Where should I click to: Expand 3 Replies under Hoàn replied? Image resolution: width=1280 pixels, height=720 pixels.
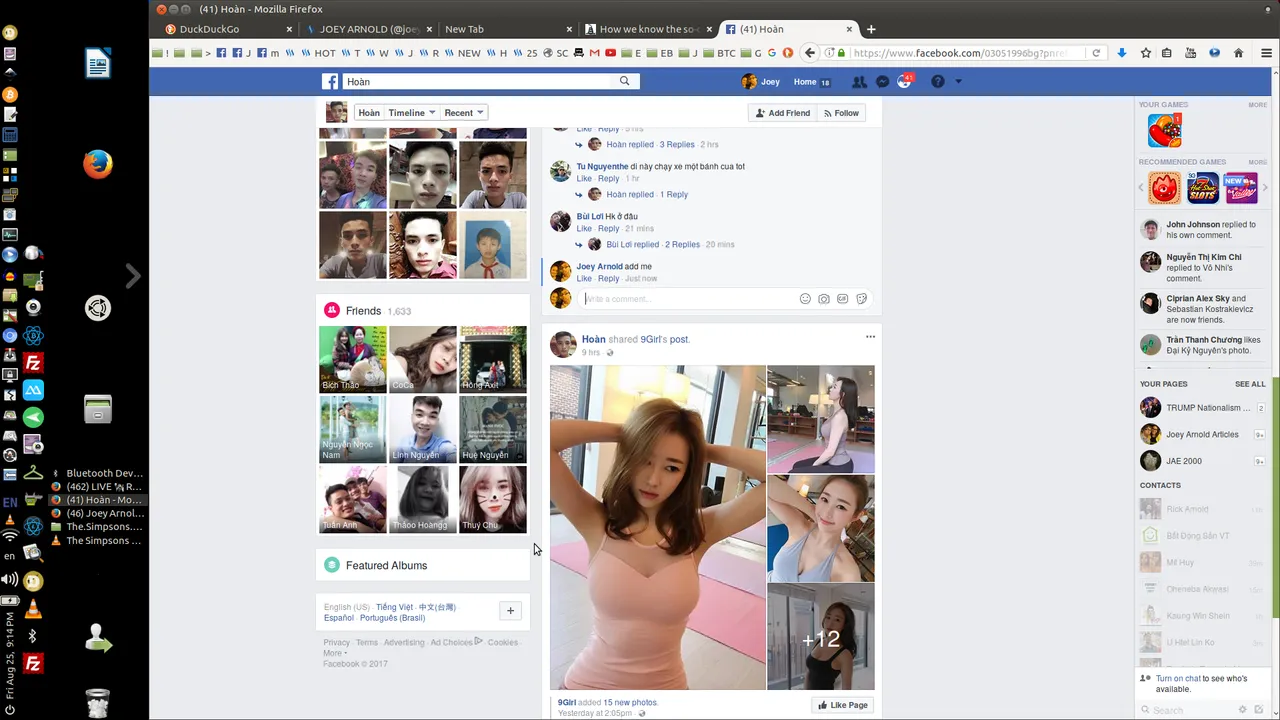tap(677, 145)
